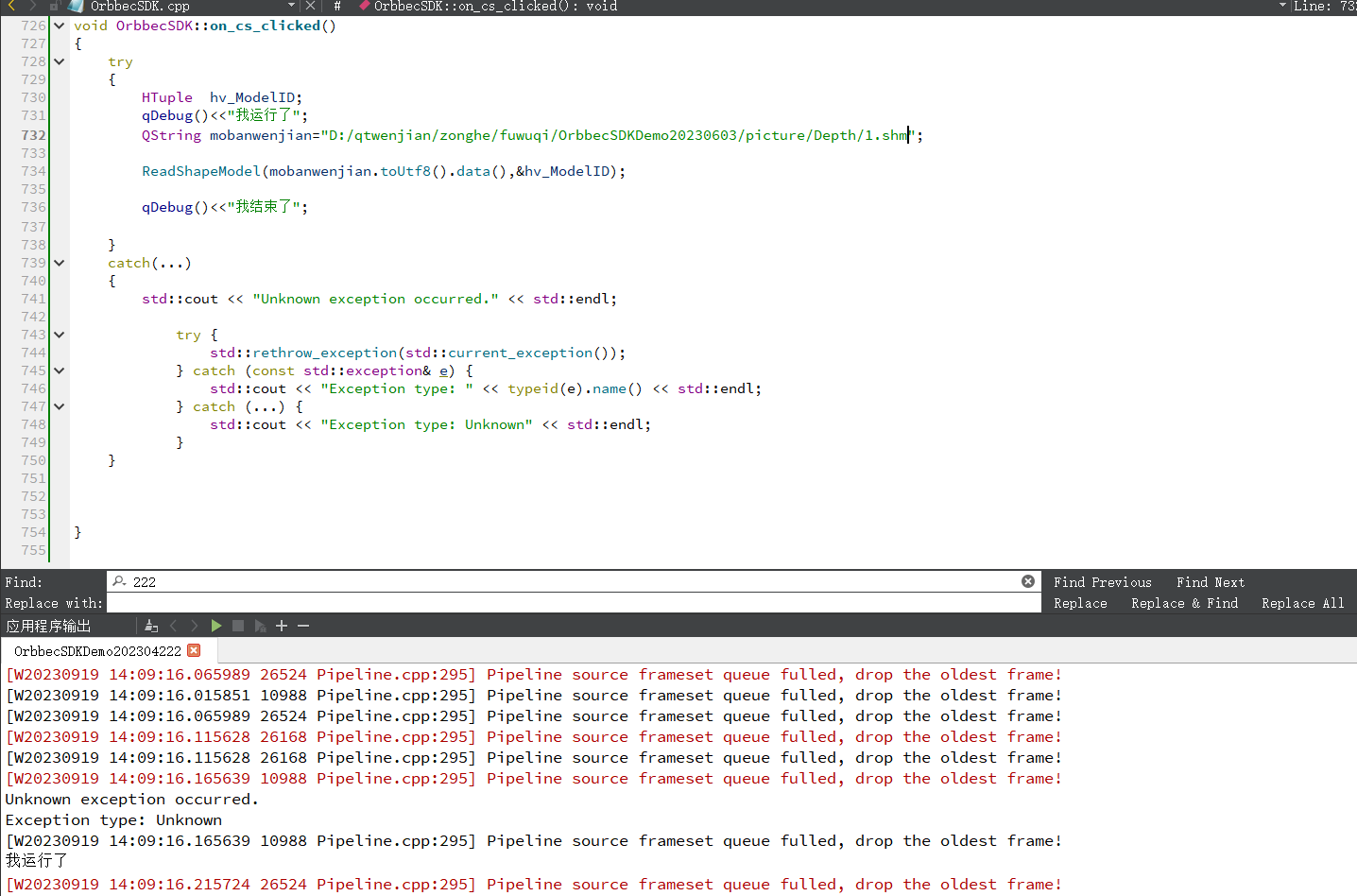The image size is (1357, 896).
Task: Clear the Find field text
Action: coord(1028,581)
